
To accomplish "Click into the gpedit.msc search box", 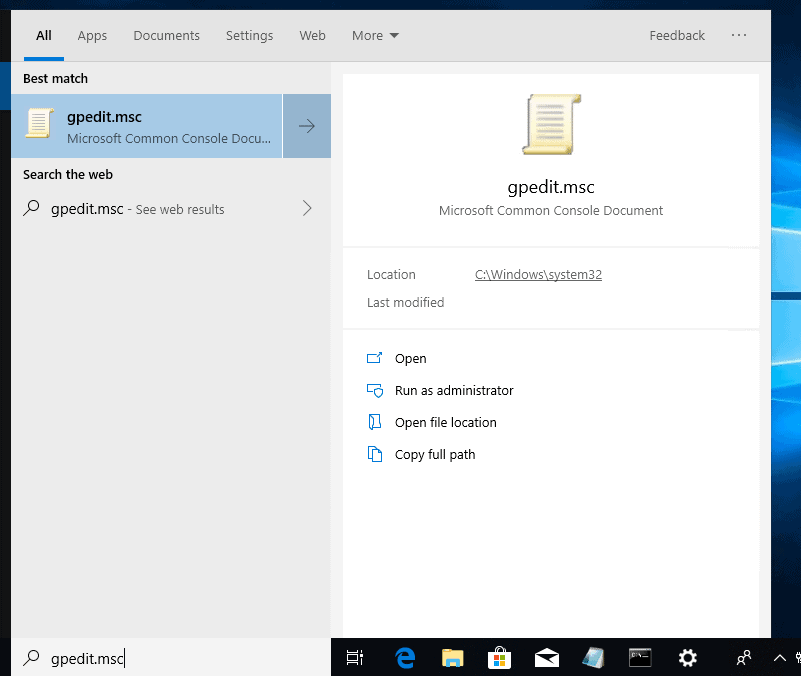I will click(171, 658).
